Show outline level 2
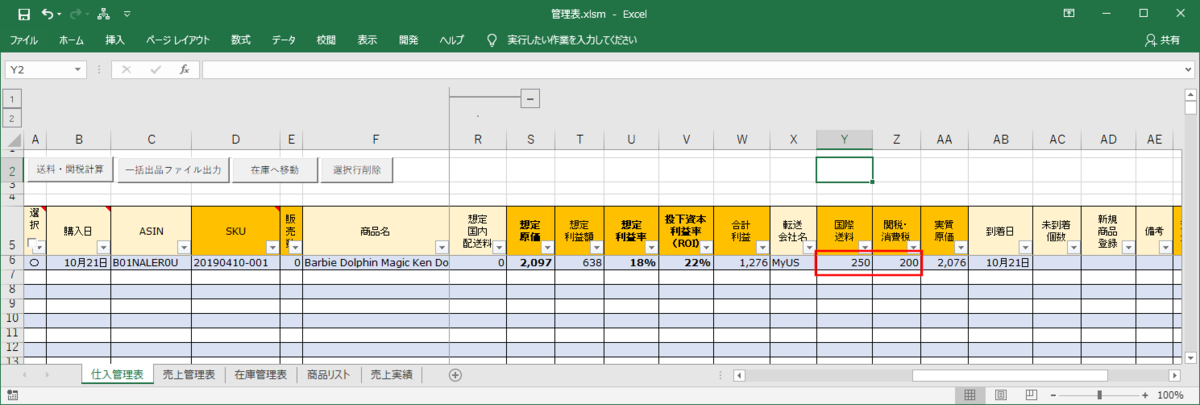This screenshot has height=405, width=1200. (x=12, y=118)
